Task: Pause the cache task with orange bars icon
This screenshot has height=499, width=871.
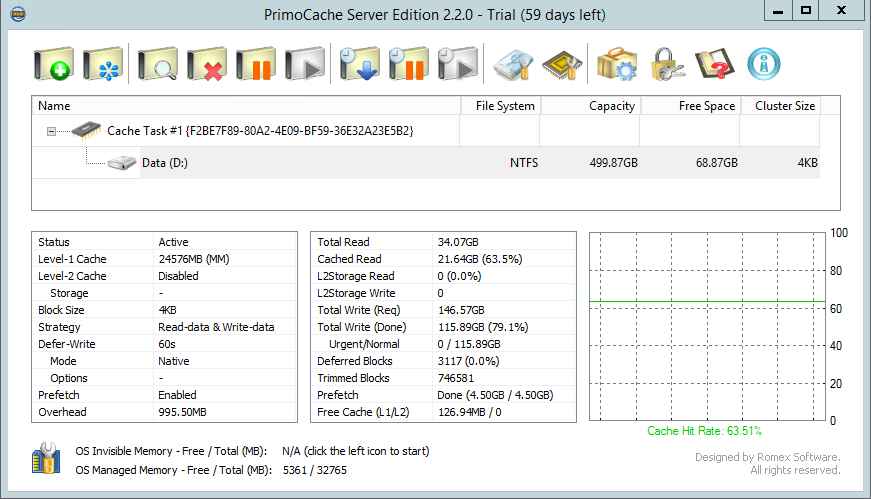Action: [x=256, y=65]
